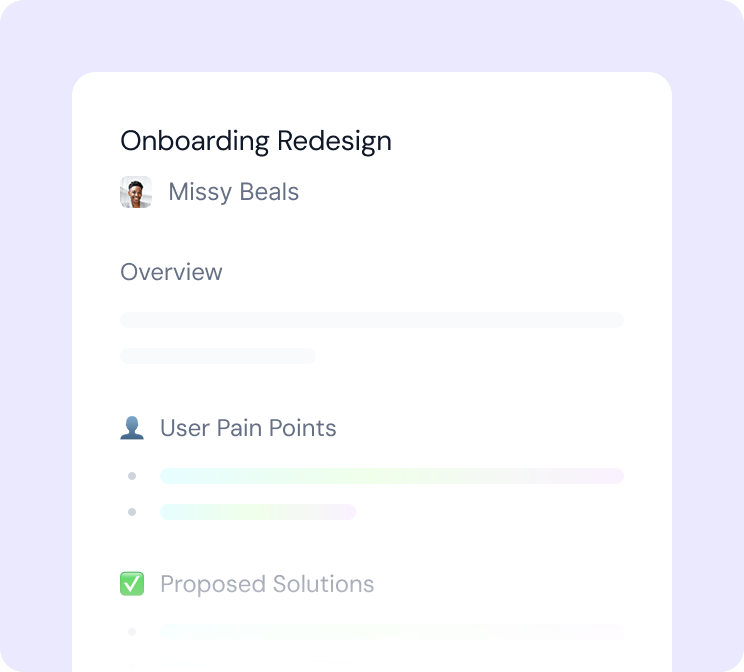This screenshot has width=744, height=672.
Task: Select the "Onboarding Redesign" document title
Action: coord(256,141)
